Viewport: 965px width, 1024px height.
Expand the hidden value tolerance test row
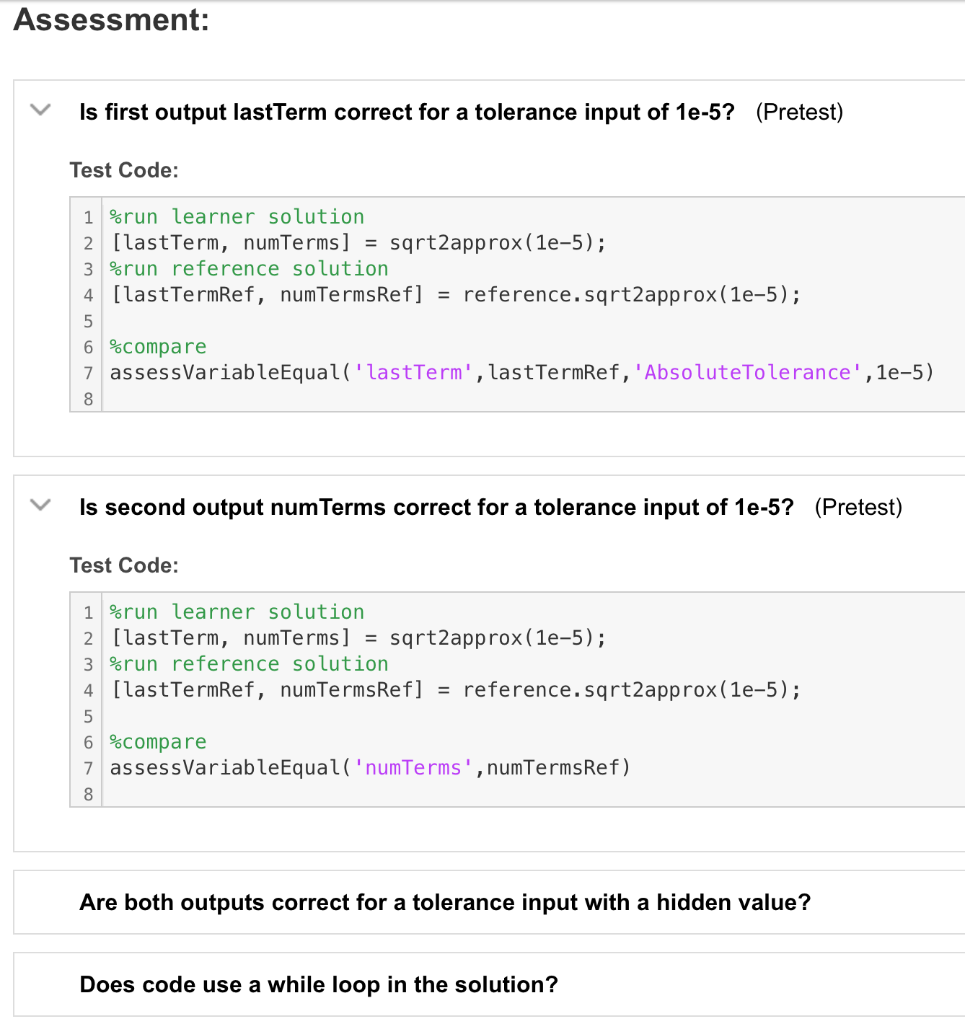445,902
